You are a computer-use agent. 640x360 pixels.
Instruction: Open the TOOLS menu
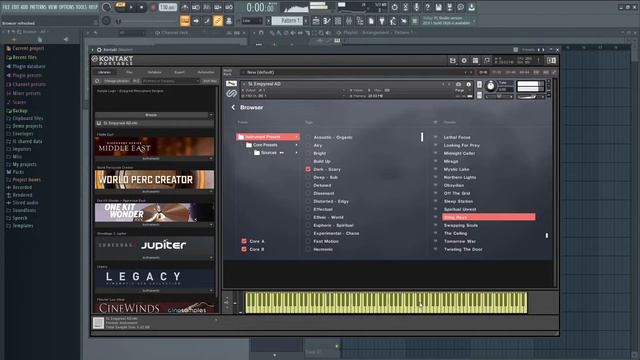tap(82, 7)
